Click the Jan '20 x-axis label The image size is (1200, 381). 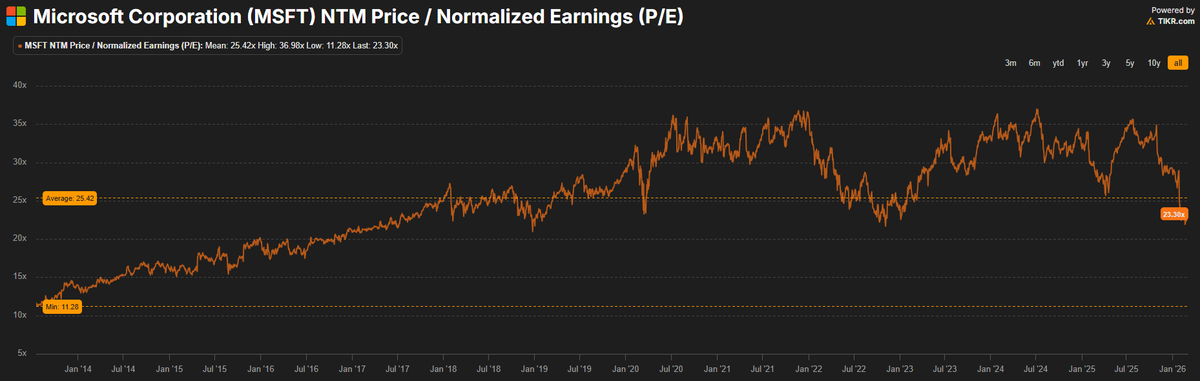click(x=626, y=370)
